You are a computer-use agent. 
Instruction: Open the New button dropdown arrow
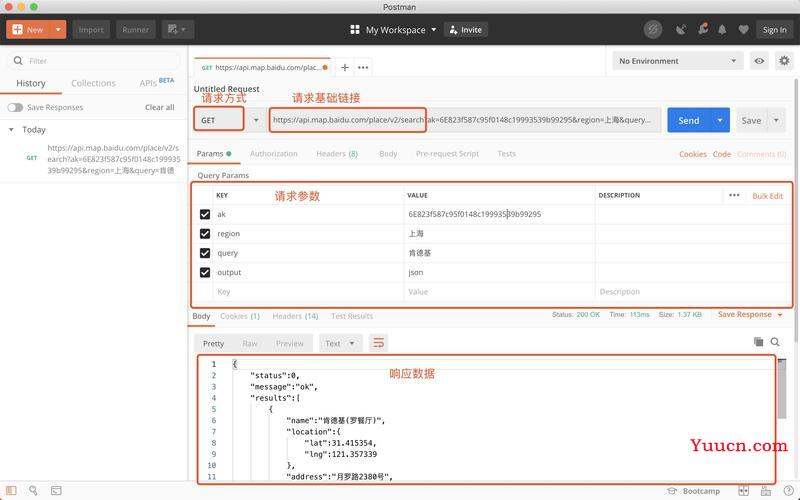[x=58, y=30]
